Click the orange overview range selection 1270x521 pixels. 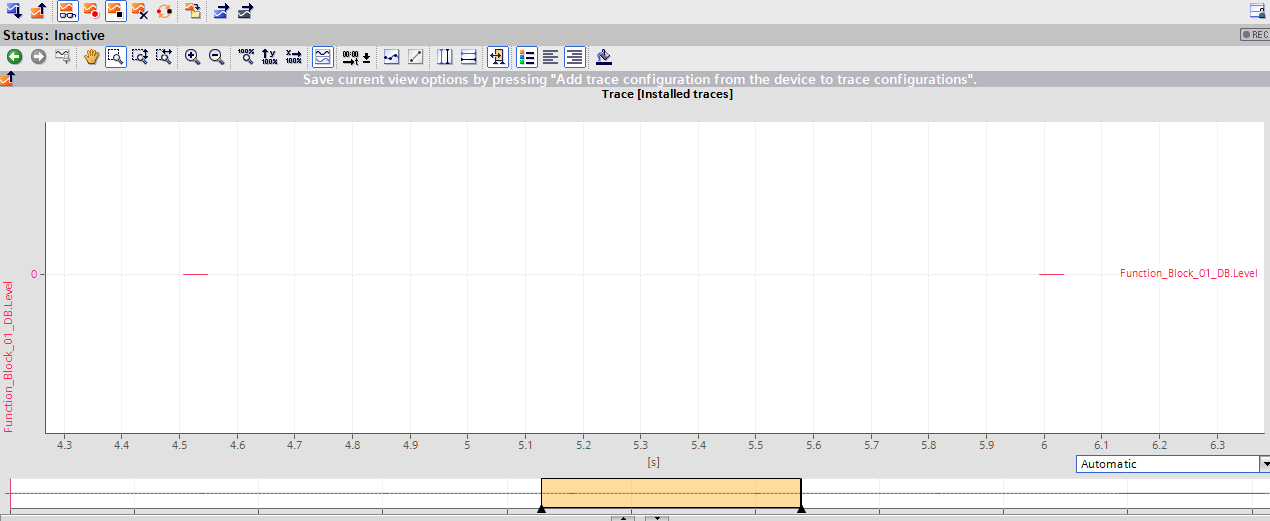pos(670,493)
